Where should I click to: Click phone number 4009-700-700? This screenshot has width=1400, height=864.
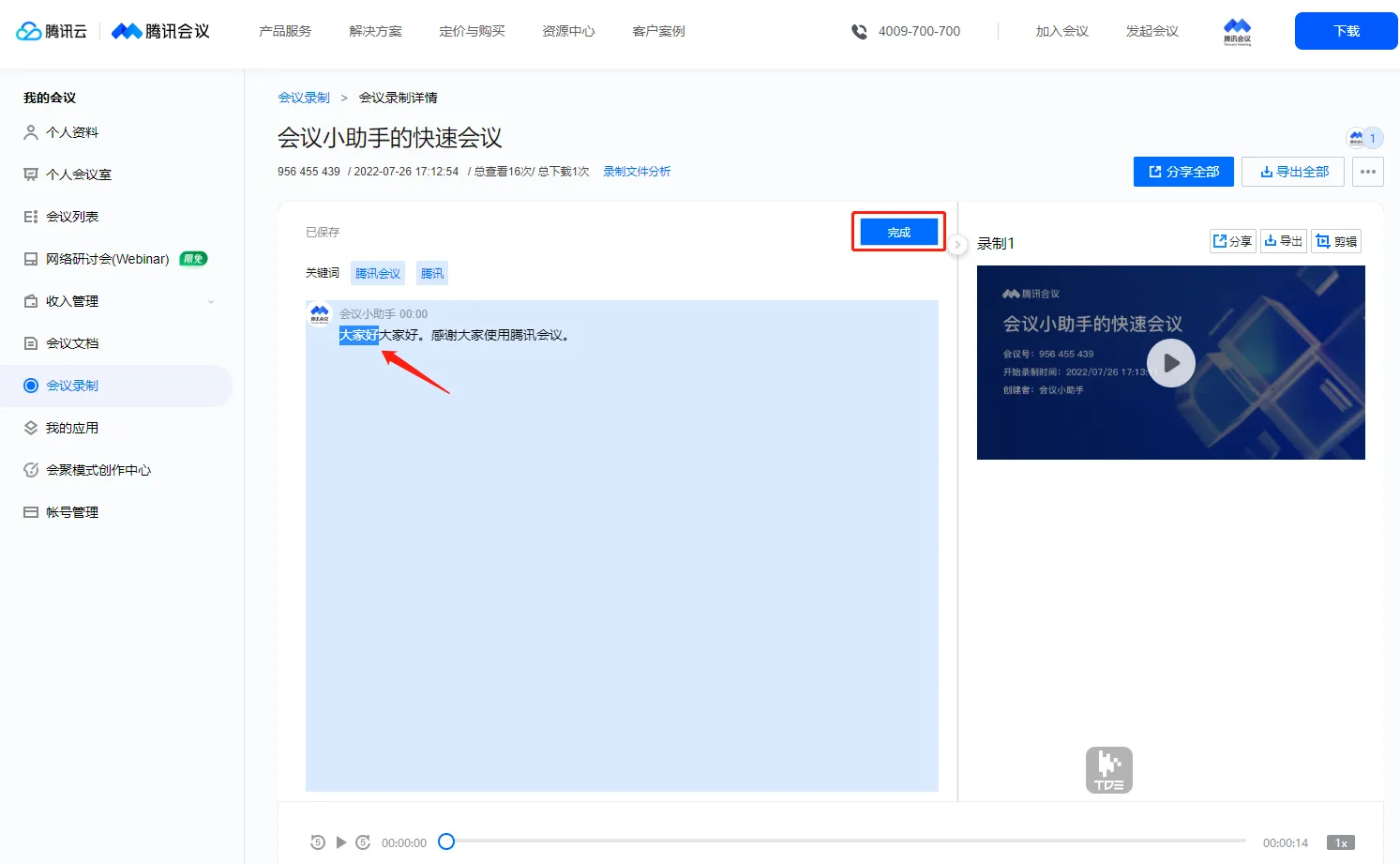919,32
